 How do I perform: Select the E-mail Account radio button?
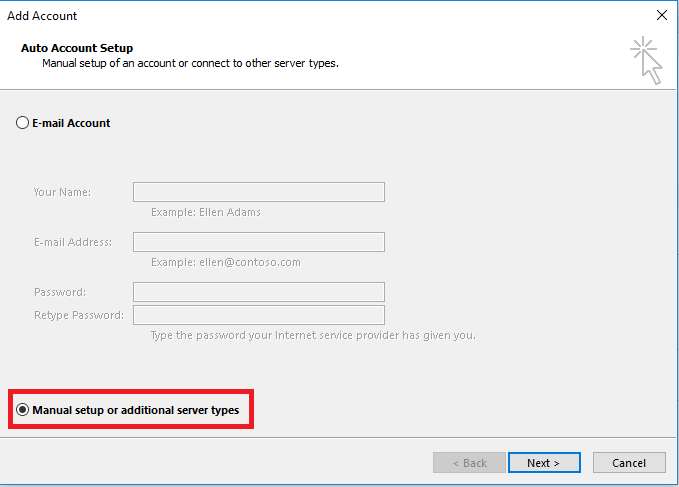pos(23,123)
